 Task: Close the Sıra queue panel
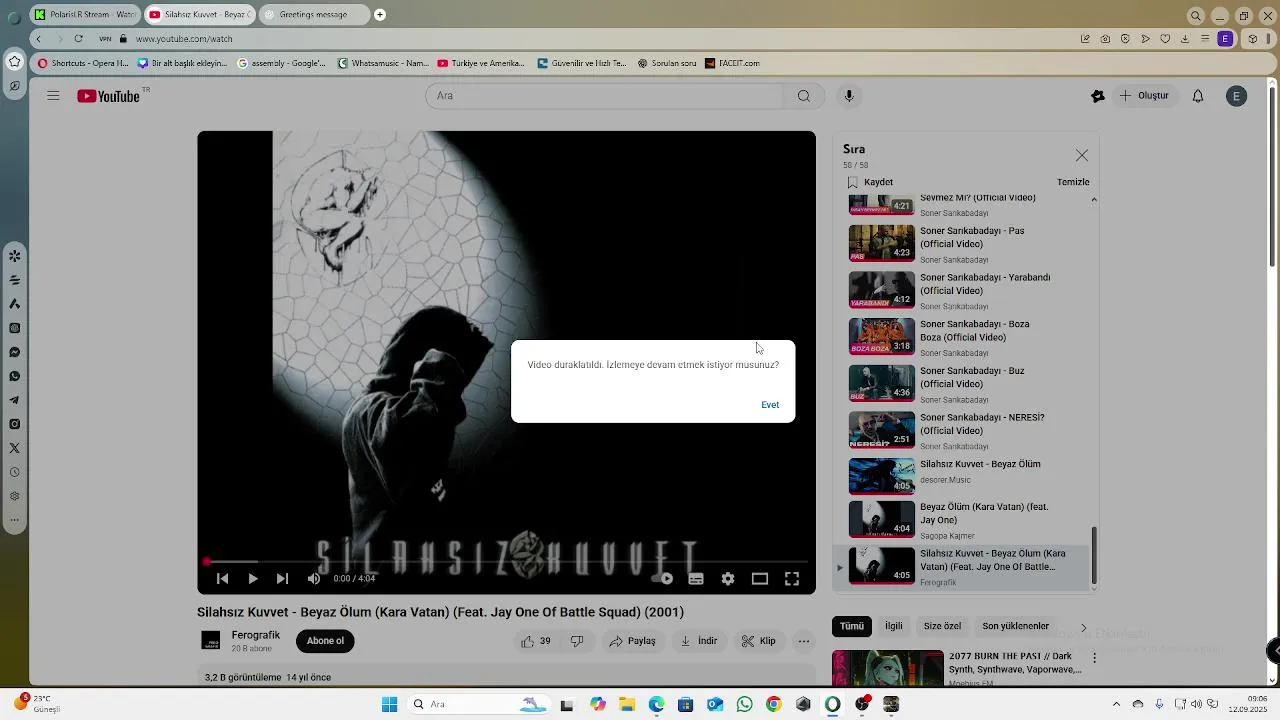1082,155
